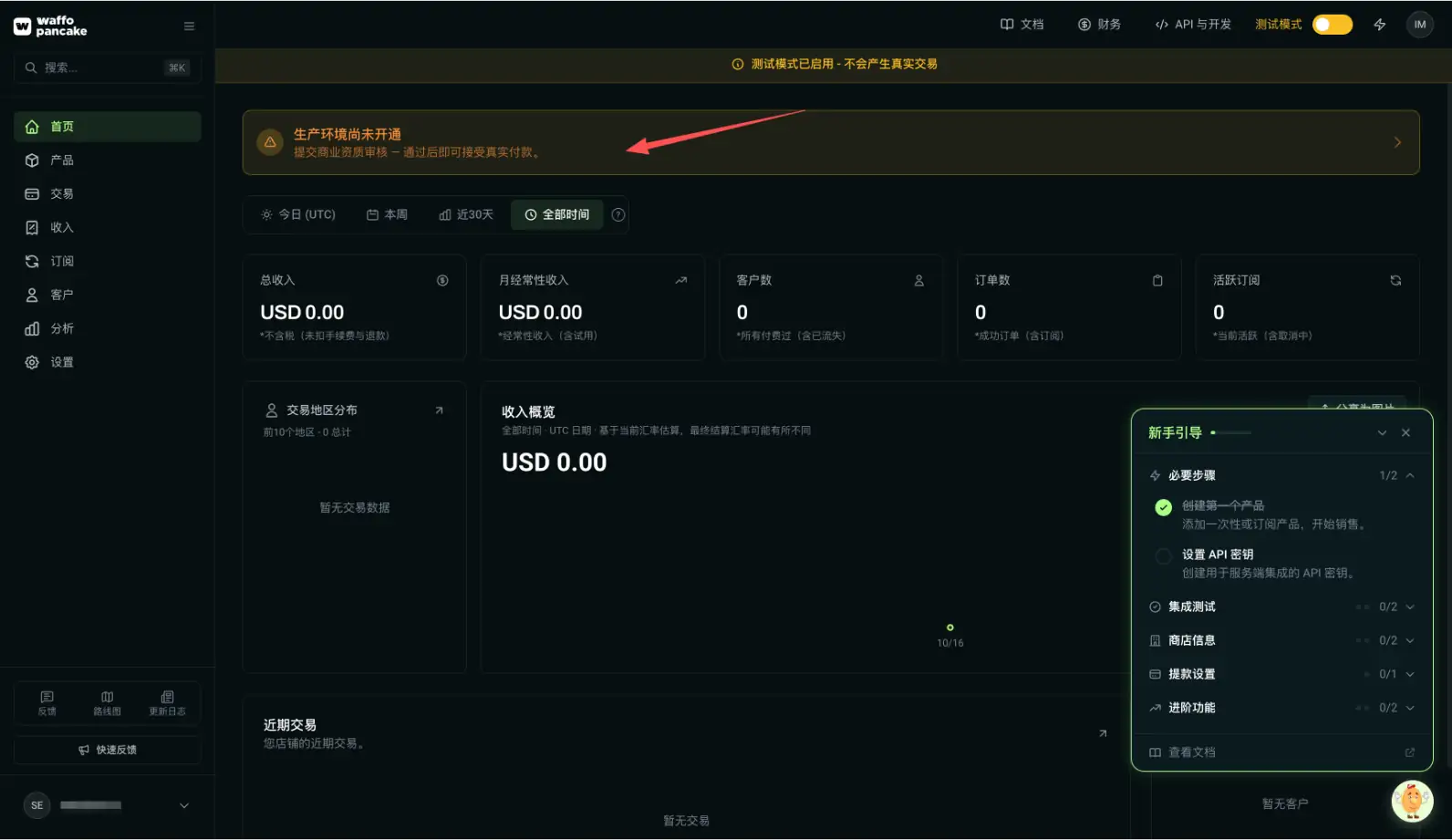Select the 近30天 time tab
1452x840 pixels.
pos(465,214)
